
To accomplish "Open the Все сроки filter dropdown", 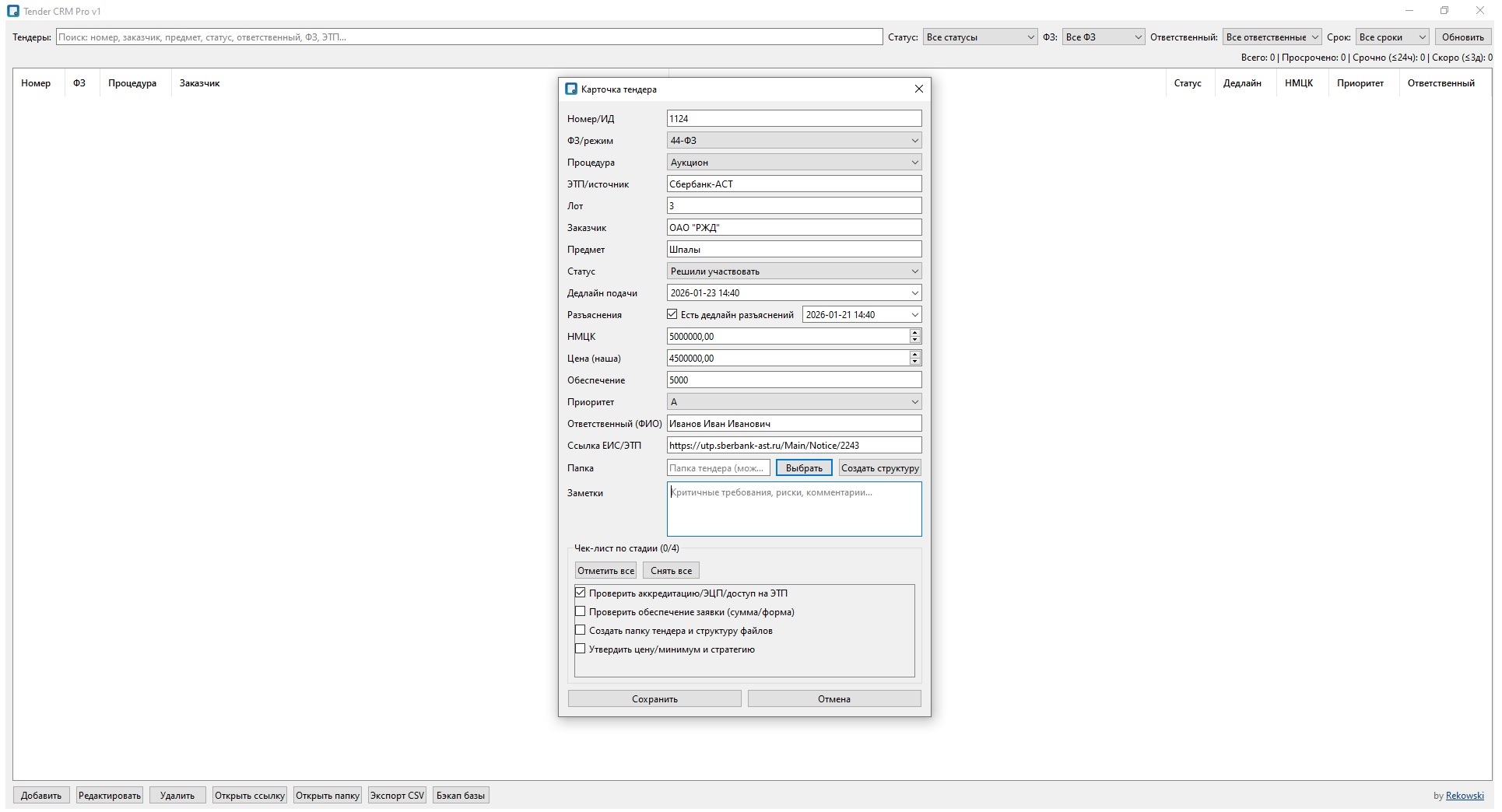I will pos(1392,37).
